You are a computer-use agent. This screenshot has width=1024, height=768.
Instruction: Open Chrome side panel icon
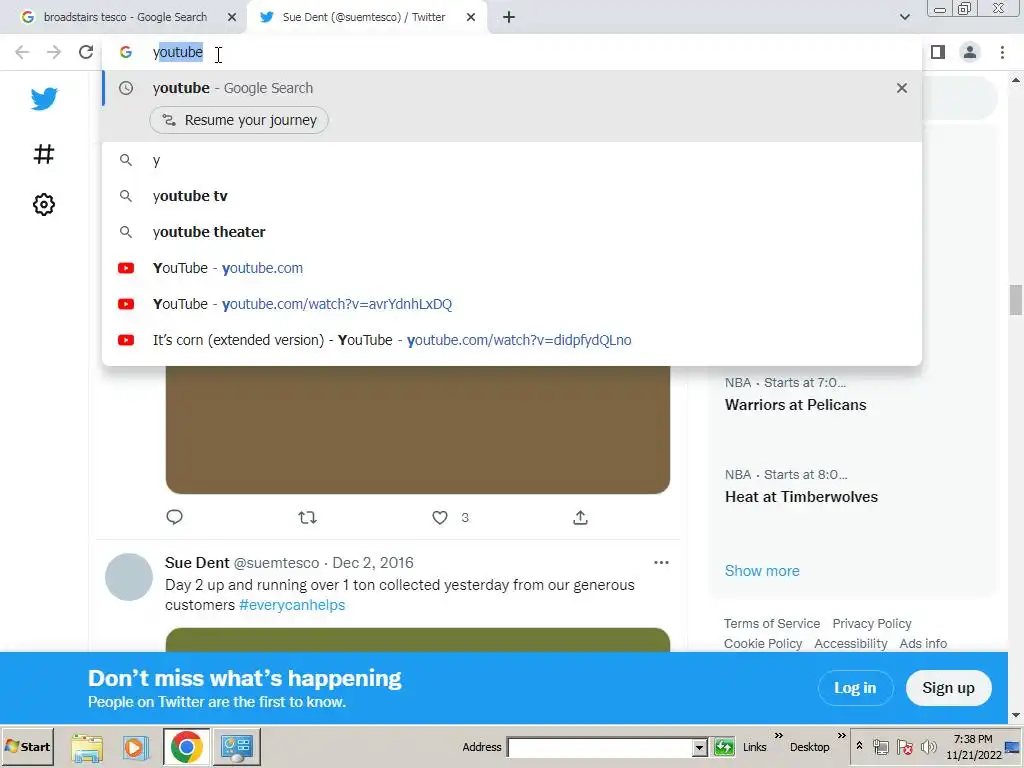click(938, 52)
